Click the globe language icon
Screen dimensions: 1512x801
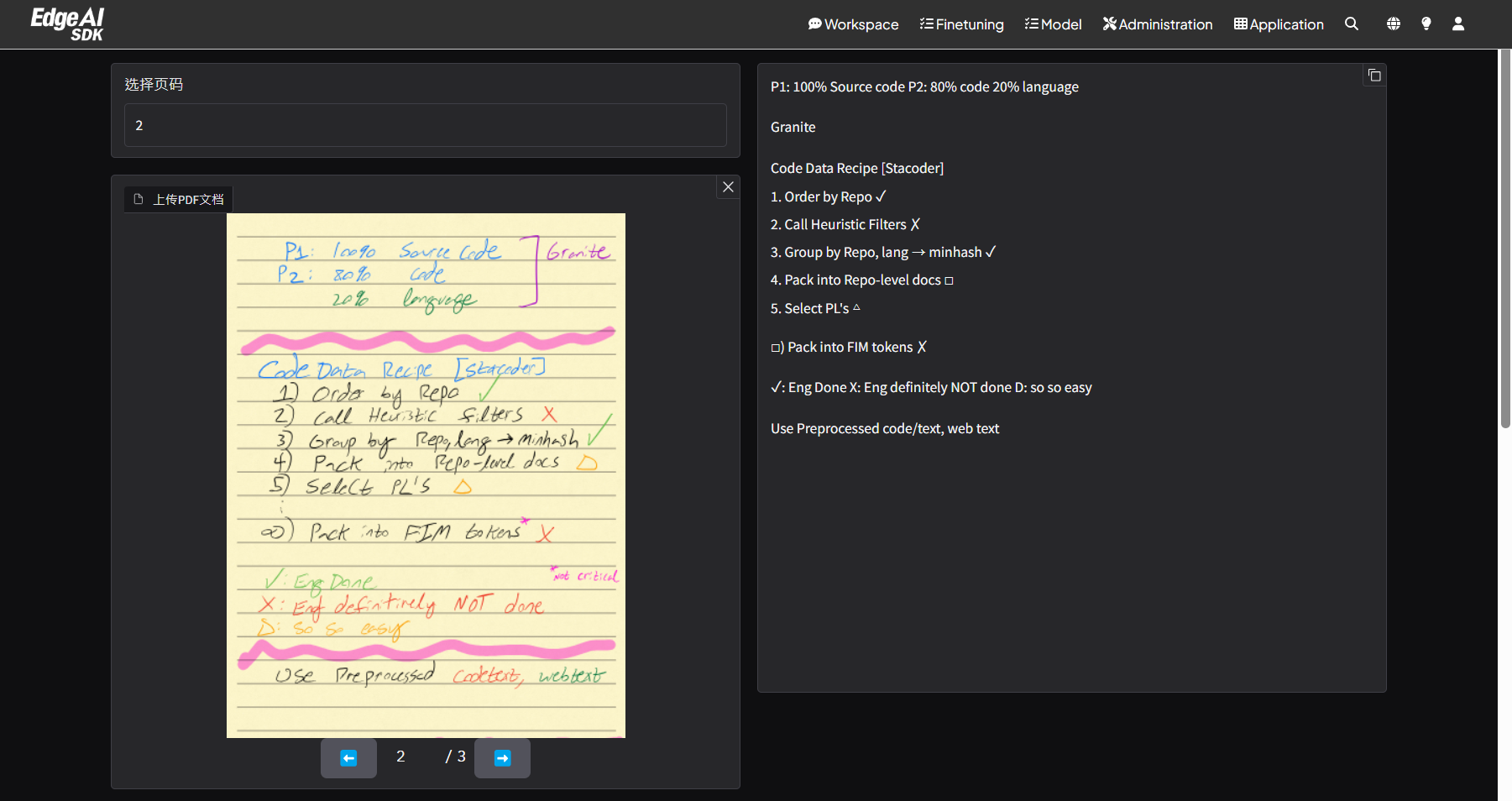click(x=1393, y=24)
